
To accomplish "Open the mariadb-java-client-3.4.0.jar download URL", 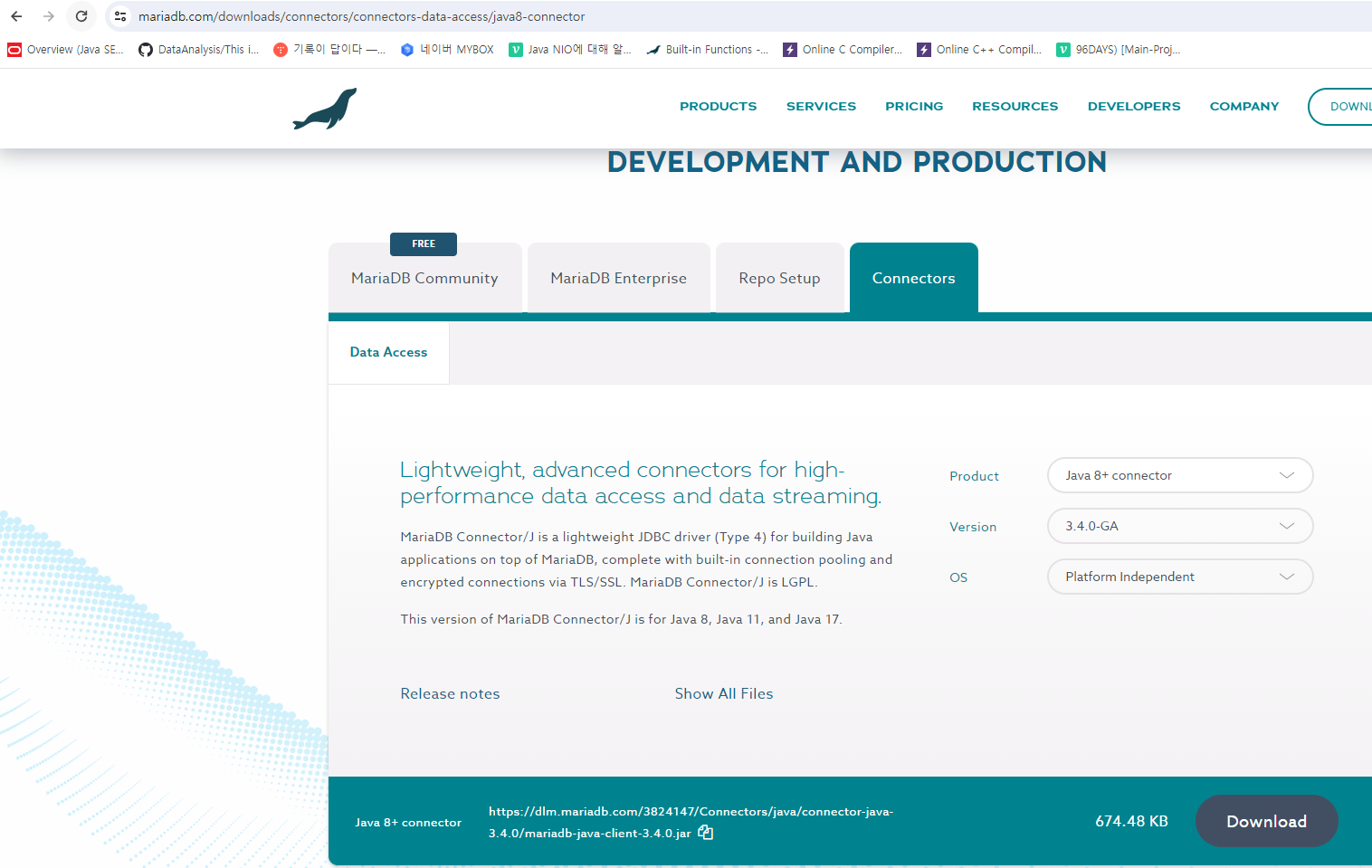I will 691,822.
